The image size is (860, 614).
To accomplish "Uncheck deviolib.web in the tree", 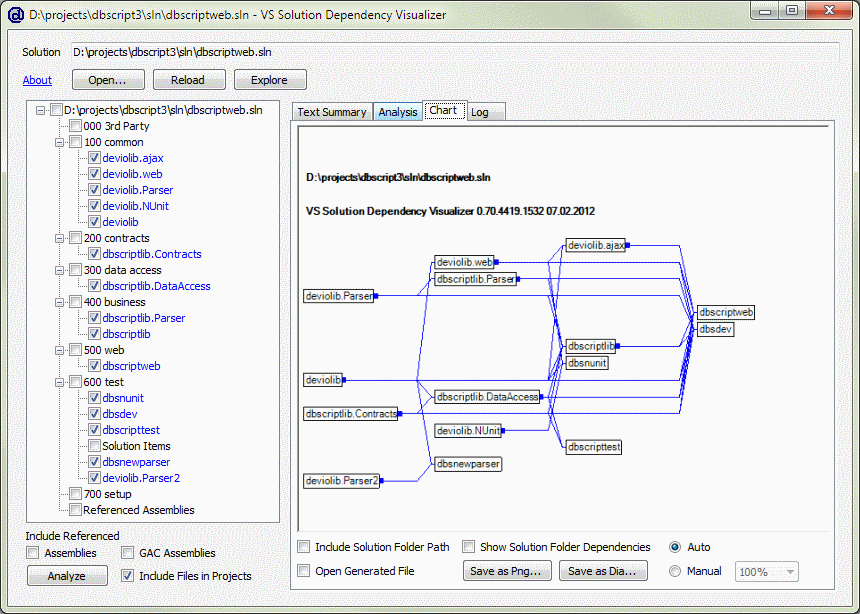I will pos(94,174).
